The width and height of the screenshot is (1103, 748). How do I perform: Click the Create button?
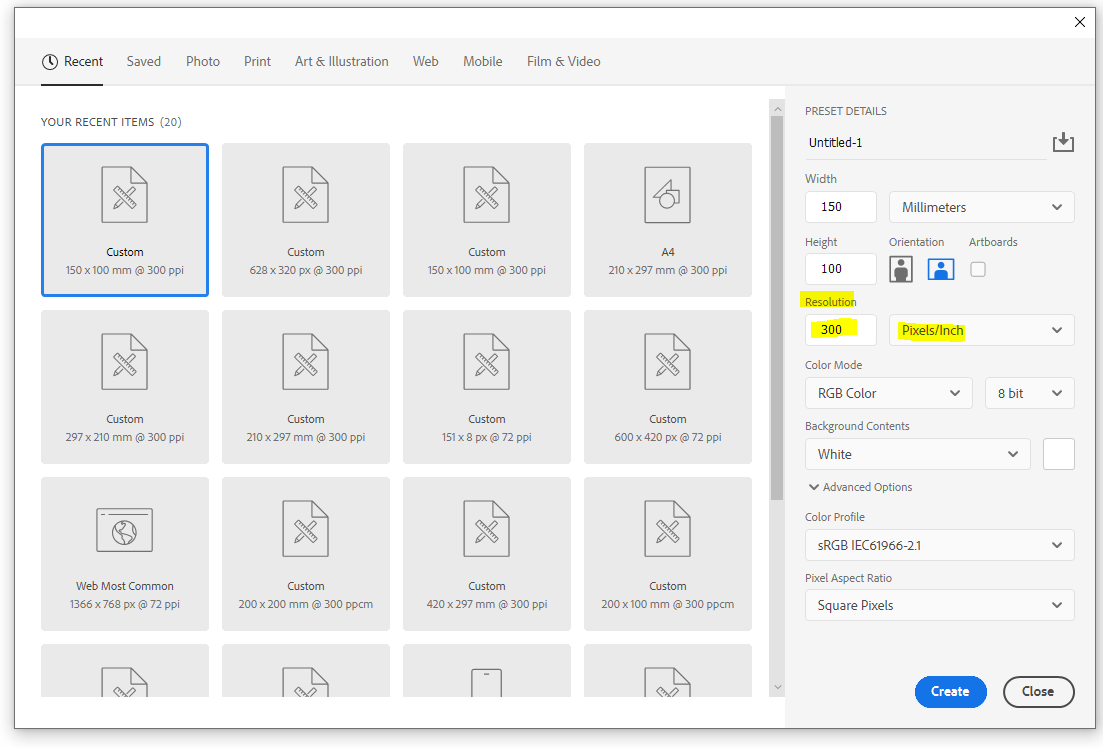950,691
